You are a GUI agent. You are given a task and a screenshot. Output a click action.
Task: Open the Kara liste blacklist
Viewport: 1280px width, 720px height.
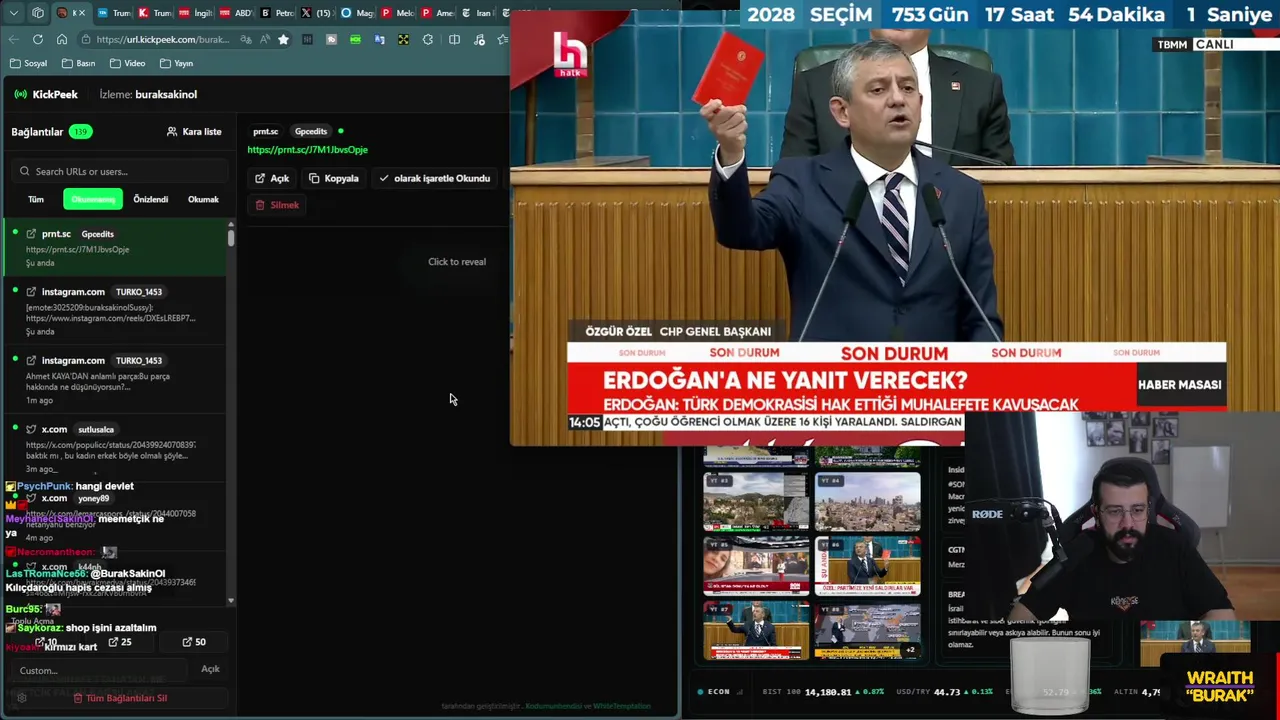pos(194,132)
